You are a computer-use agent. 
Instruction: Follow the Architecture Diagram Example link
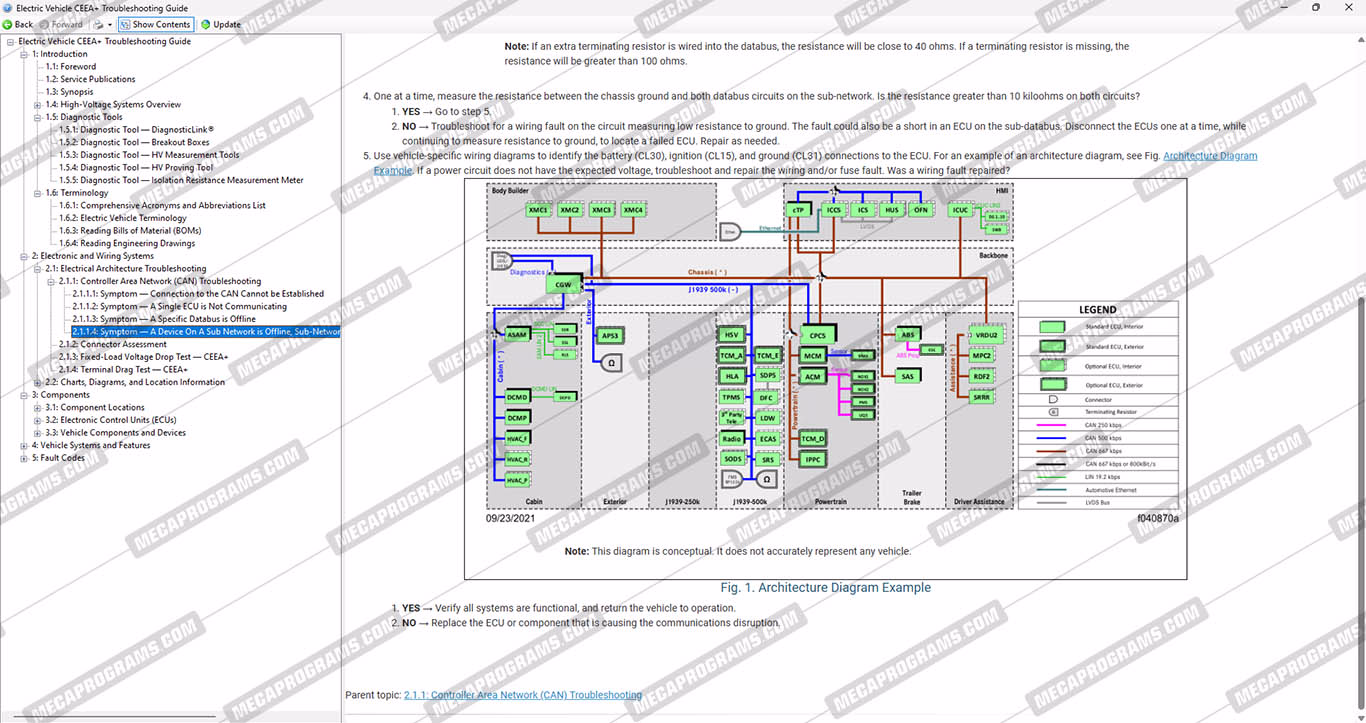[x=1210, y=156]
